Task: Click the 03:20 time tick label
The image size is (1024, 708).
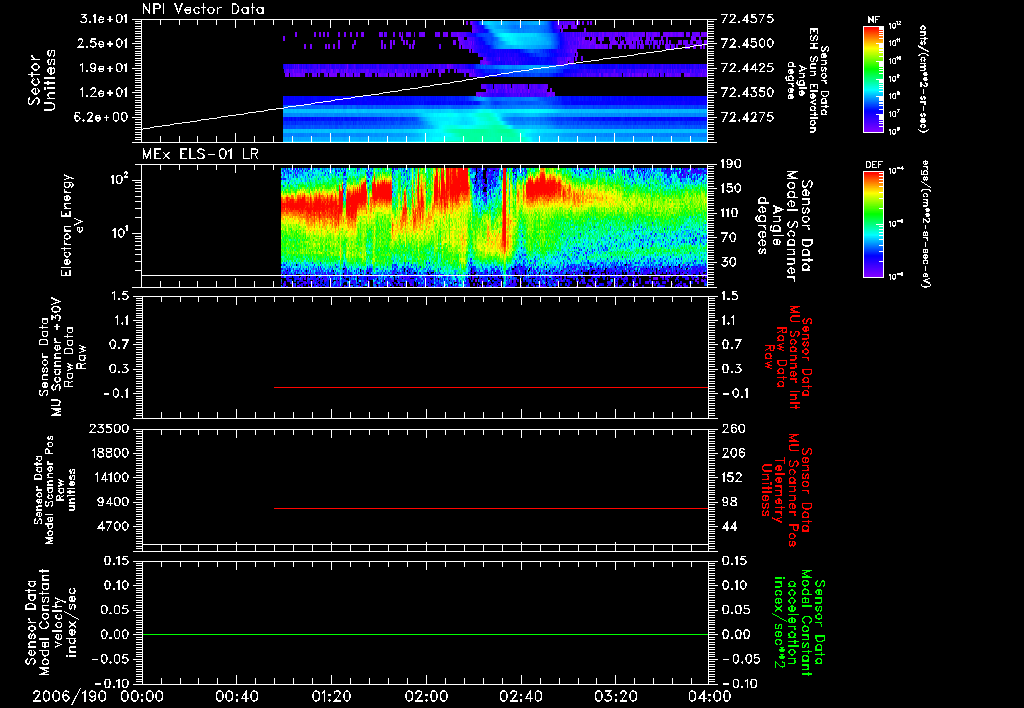Action: (x=615, y=696)
